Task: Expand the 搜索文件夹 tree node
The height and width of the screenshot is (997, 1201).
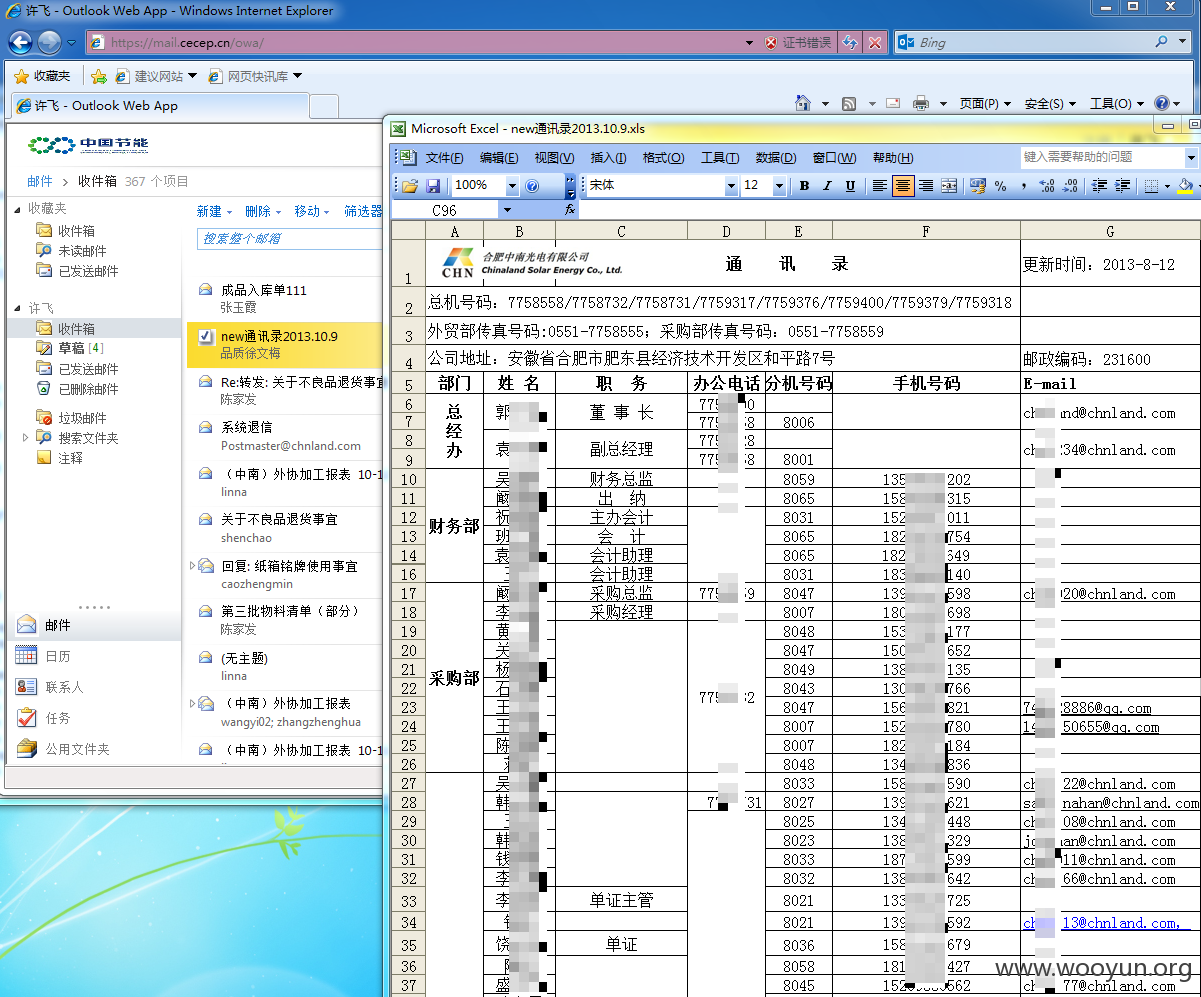Action: [x=26, y=437]
